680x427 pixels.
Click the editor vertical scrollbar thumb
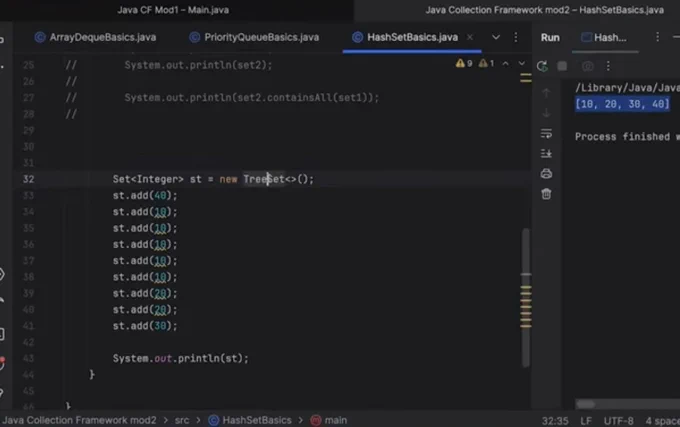[x=526, y=297]
